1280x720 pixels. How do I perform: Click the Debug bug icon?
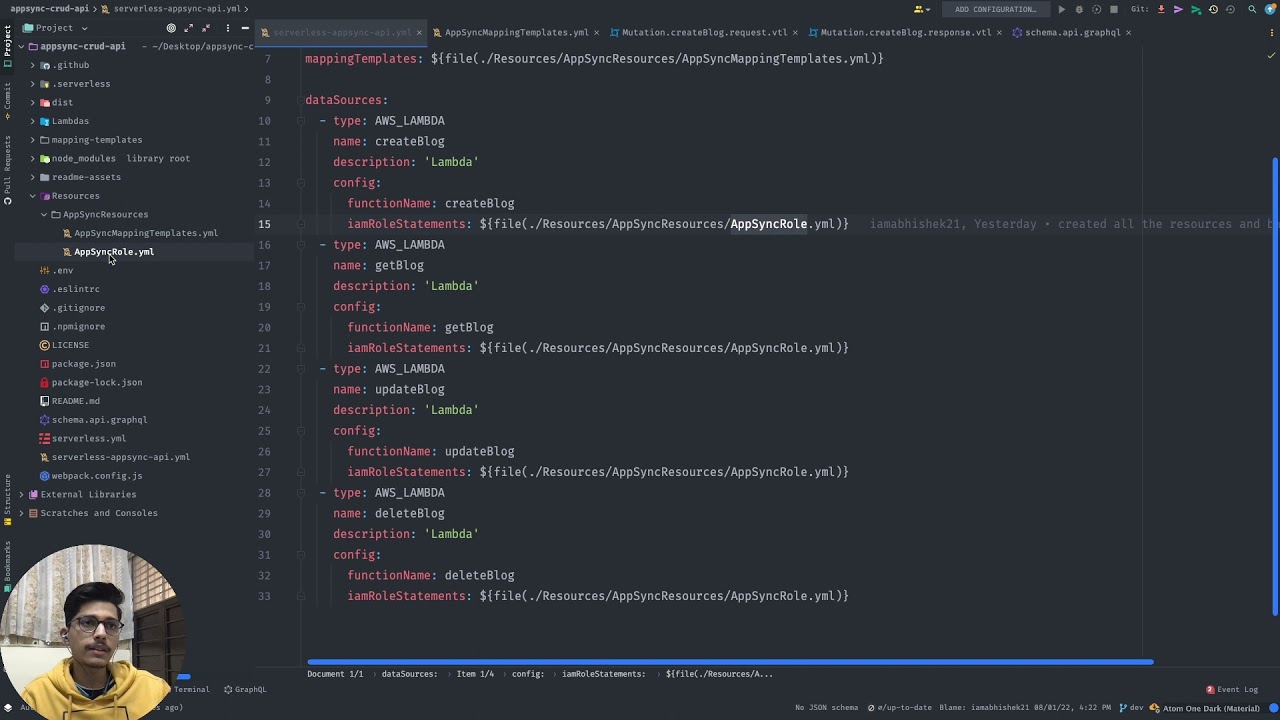[x=1079, y=9]
